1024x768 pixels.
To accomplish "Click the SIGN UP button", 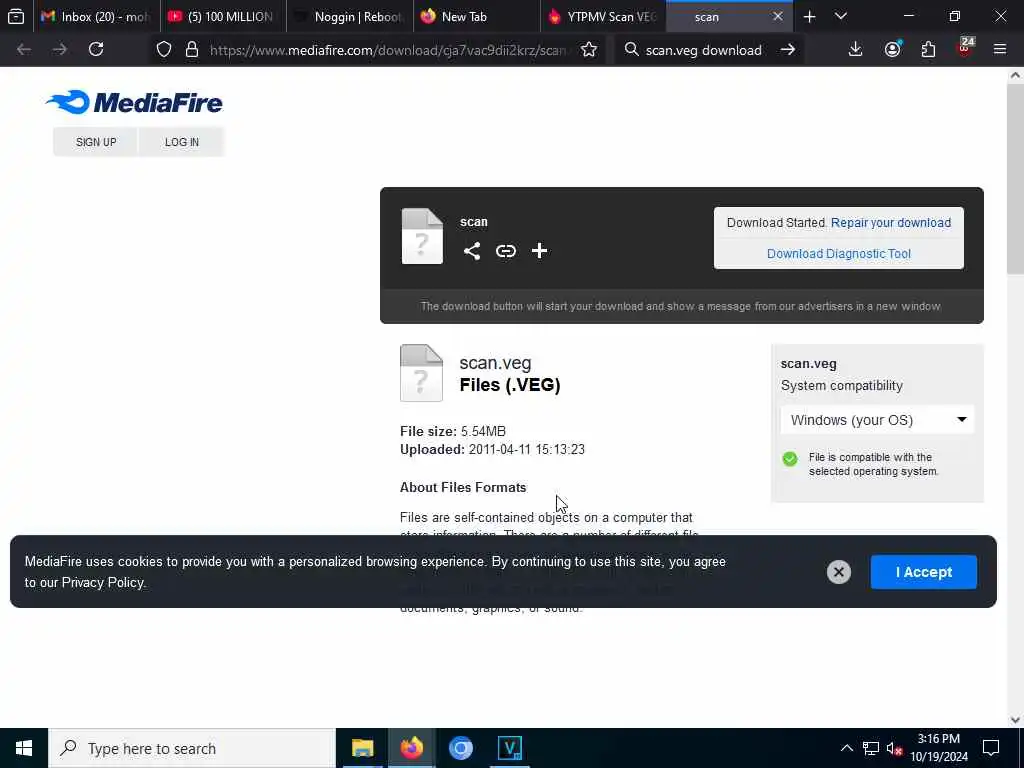I will (96, 142).
